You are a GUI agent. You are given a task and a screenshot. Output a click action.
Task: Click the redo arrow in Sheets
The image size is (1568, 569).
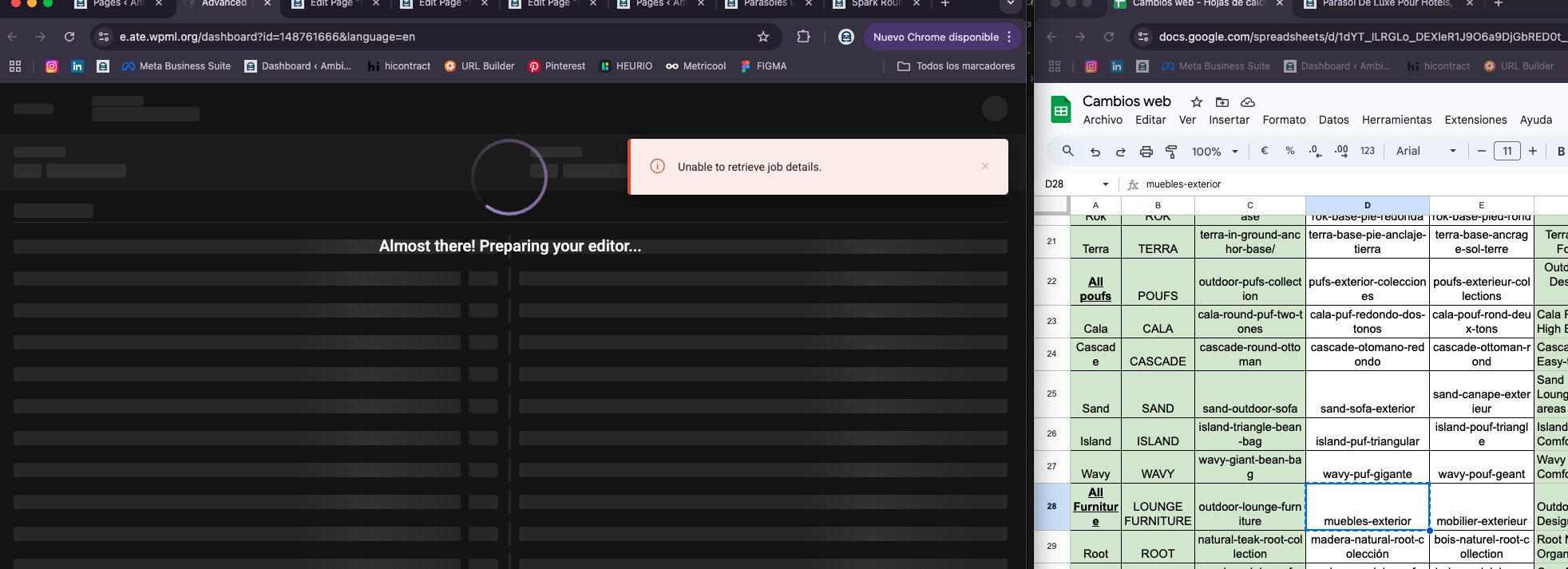click(1120, 152)
